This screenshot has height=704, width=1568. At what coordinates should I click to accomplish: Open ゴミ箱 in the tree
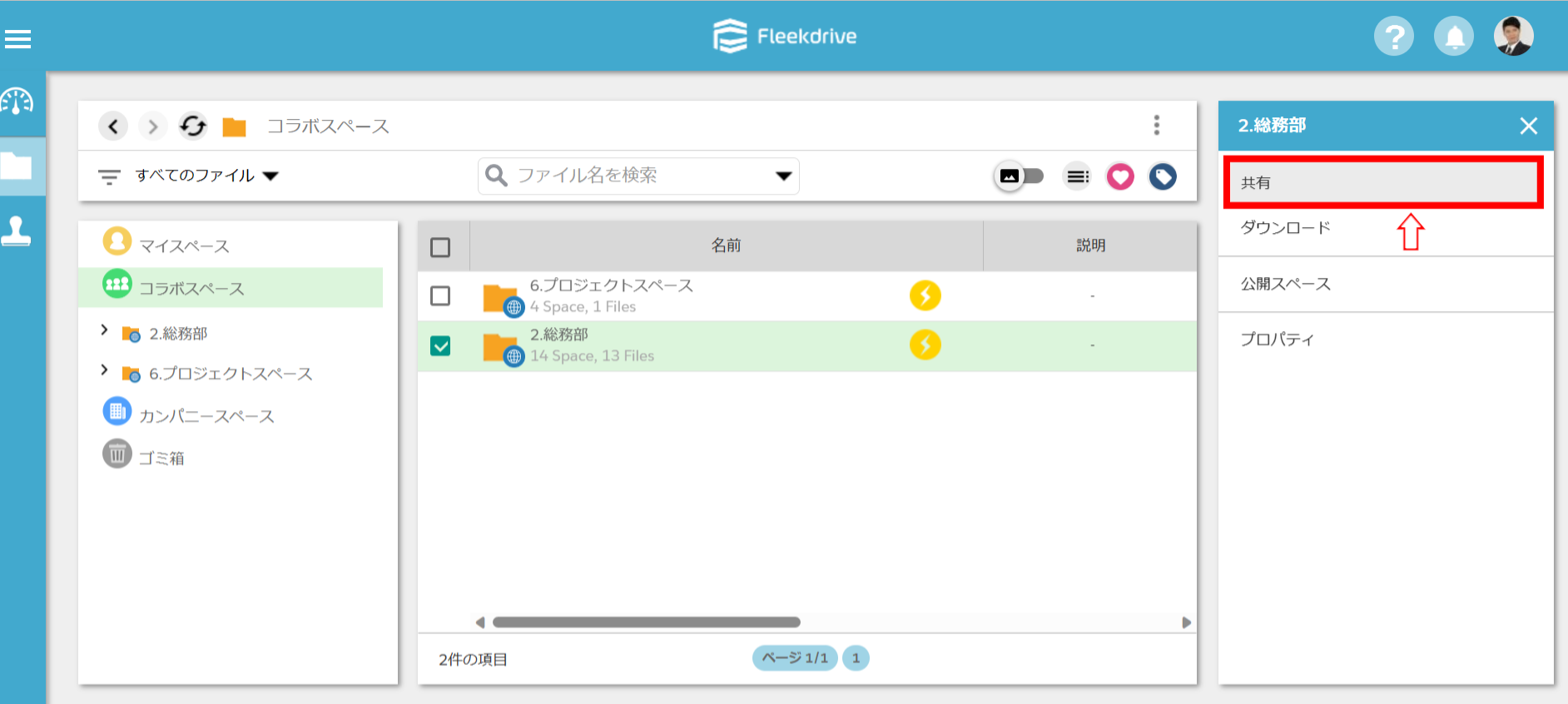tap(161, 457)
